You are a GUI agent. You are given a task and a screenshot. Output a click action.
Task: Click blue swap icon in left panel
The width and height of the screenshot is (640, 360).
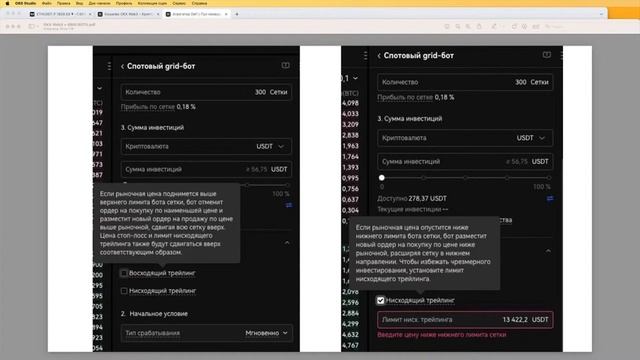pyautogui.click(x=289, y=205)
